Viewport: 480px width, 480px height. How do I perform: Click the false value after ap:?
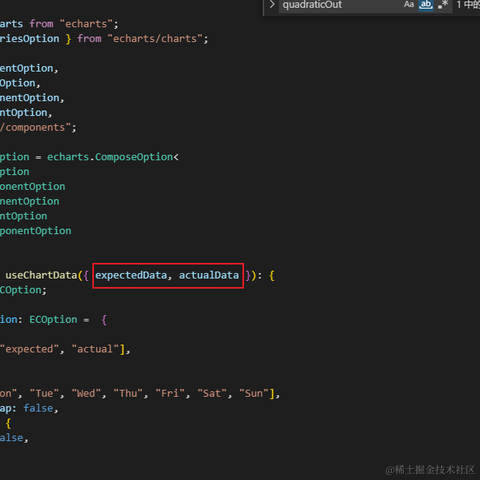tap(38, 408)
